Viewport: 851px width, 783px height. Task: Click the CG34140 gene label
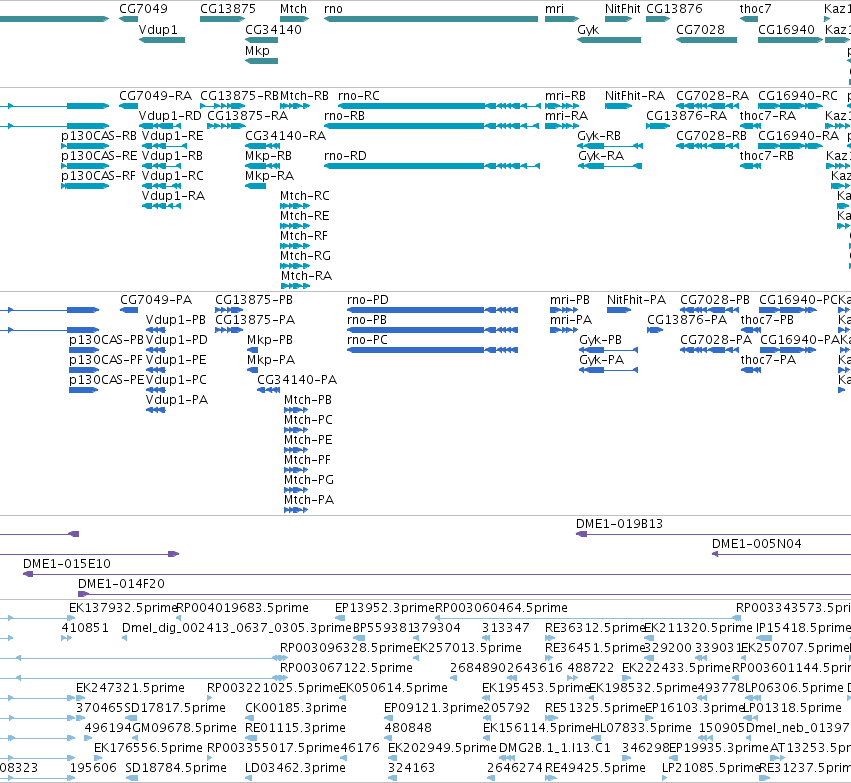[x=274, y=29]
